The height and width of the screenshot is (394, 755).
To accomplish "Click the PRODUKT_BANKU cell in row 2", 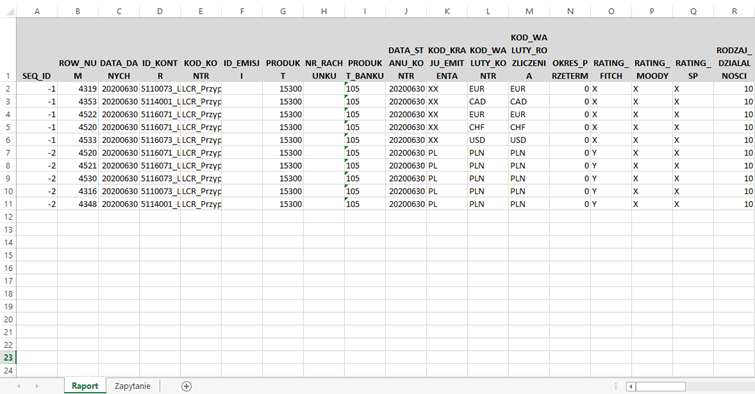I will click(x=365, y=89).
